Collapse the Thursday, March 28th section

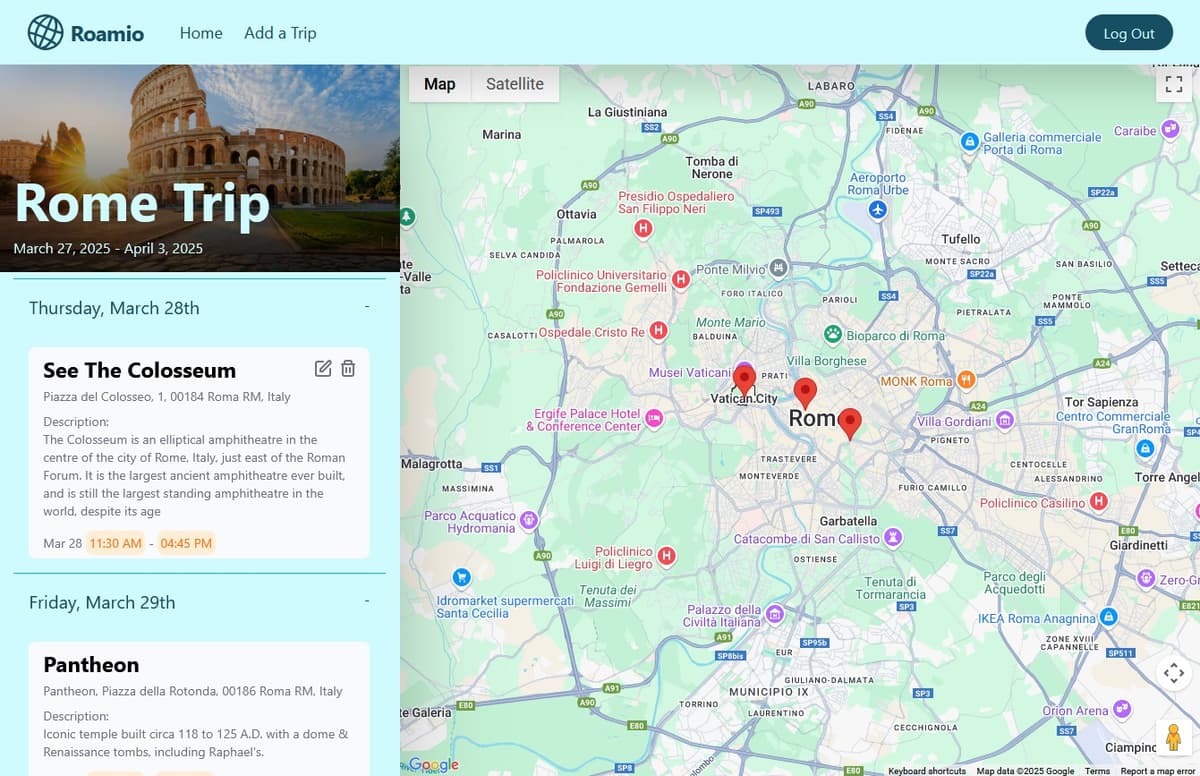(367, 307)
